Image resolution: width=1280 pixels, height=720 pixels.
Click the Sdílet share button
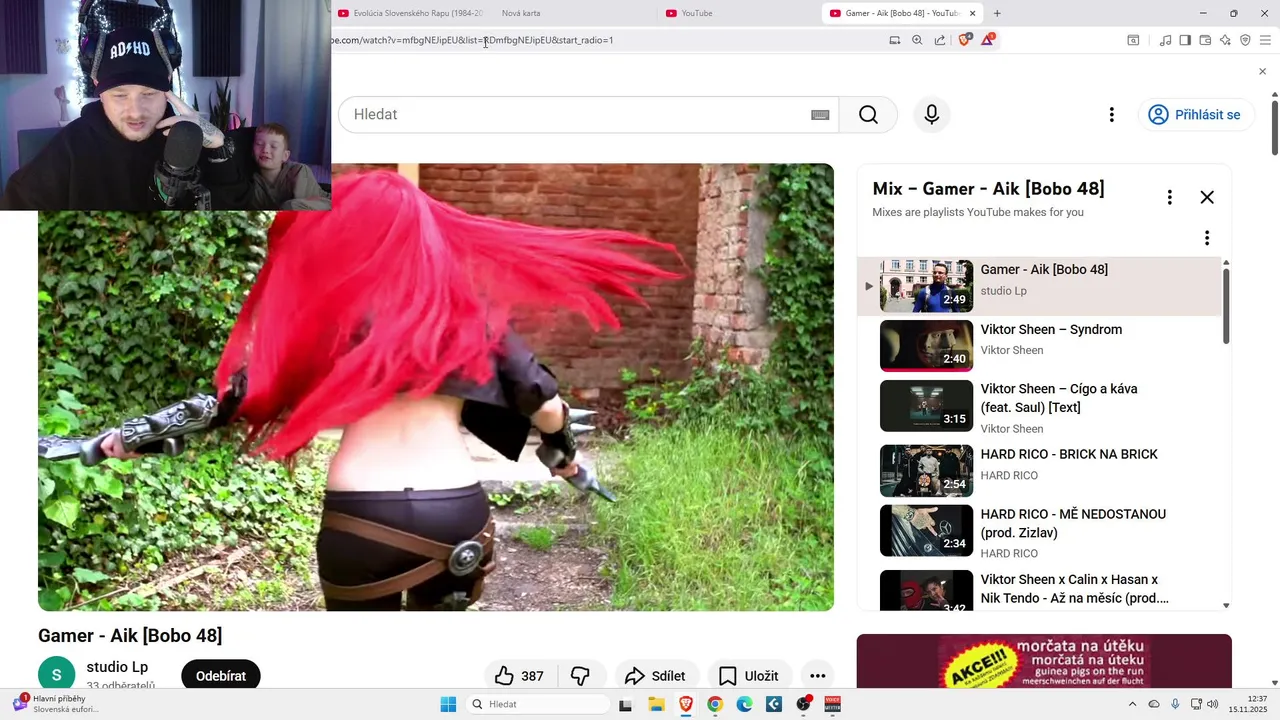point(655,676)
